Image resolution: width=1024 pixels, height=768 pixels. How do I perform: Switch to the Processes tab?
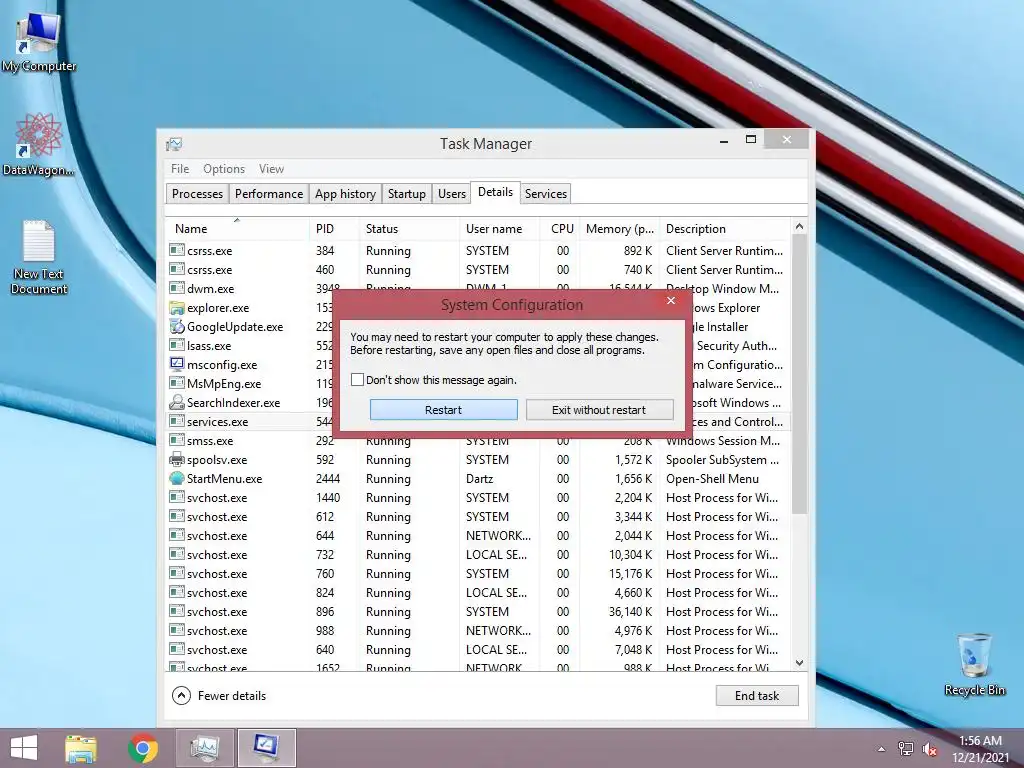click(197, 193)
